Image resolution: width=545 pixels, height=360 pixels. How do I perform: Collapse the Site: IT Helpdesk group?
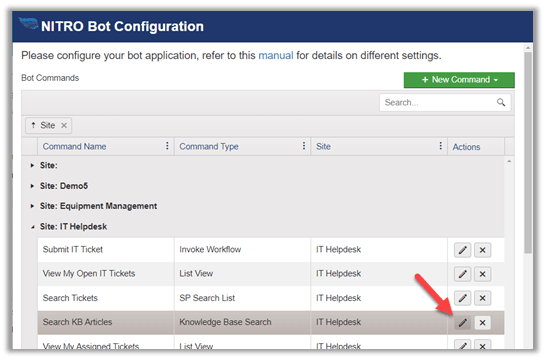point(32,227)
